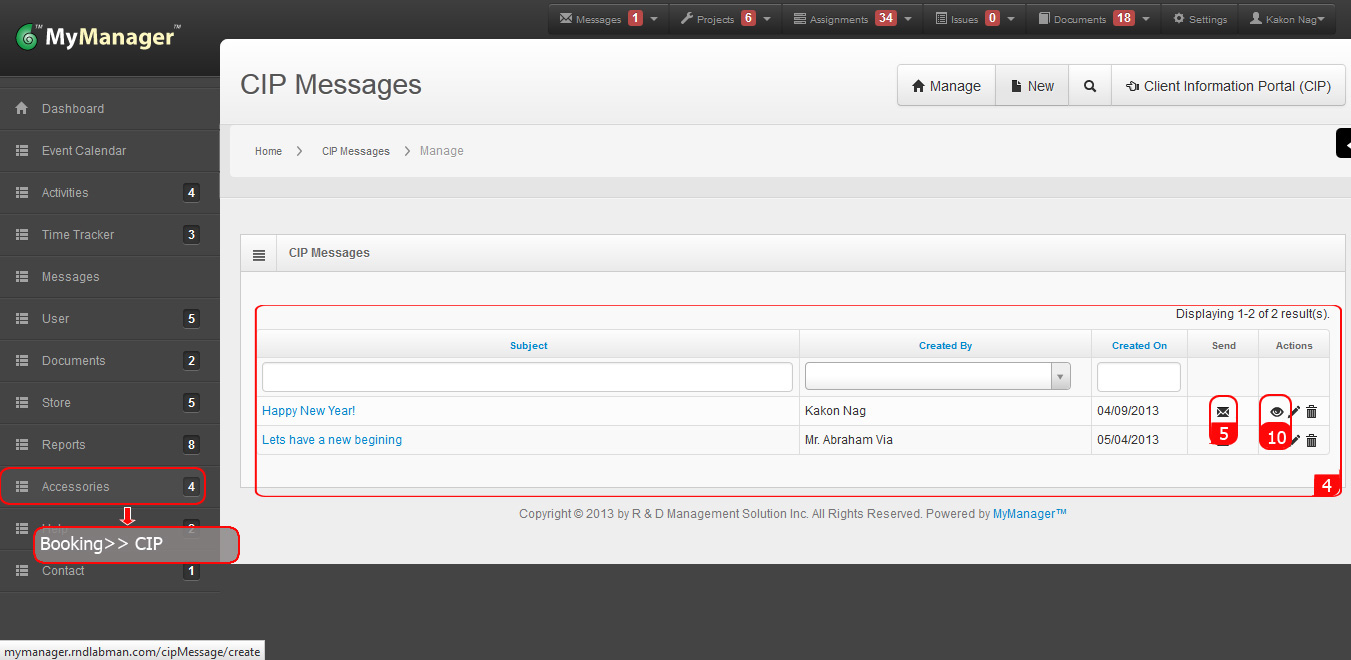Screen dimensions: 1351x660
Task: Click the magnifier search button
Action: click(x=1090, y=86)
